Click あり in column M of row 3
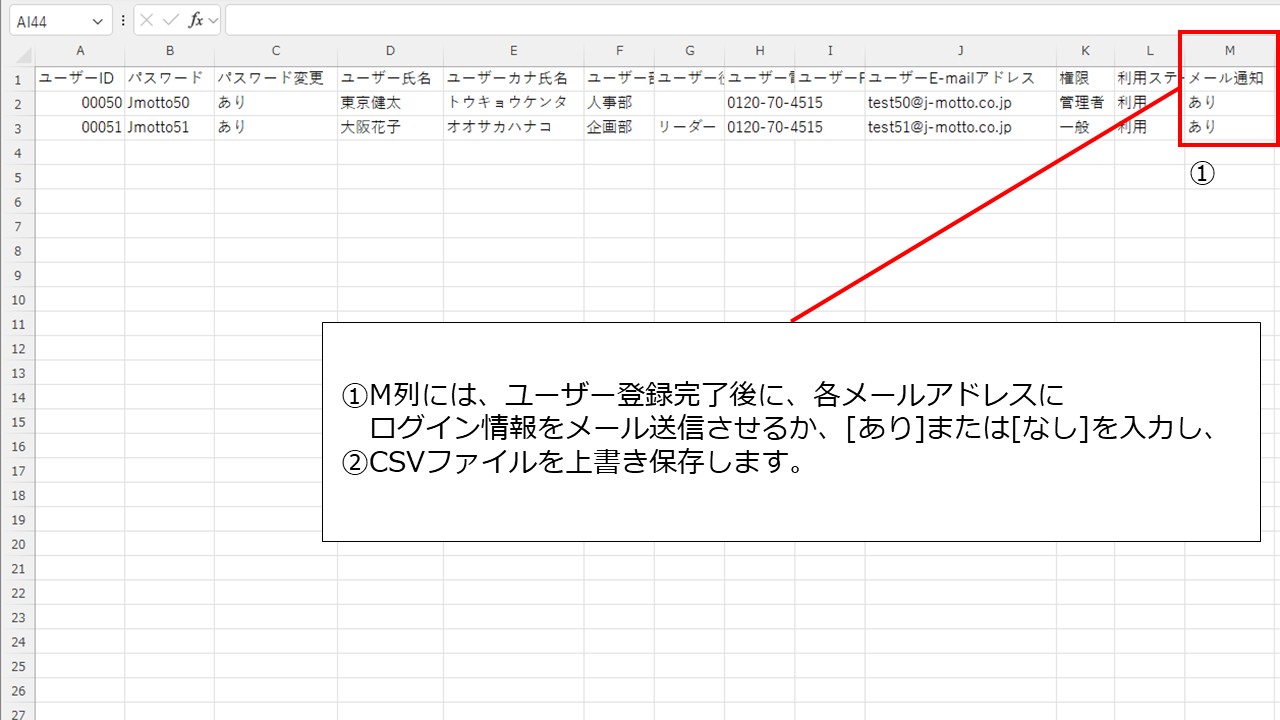The width and height of the screenshot is (1280, 720). [1230, 127]
